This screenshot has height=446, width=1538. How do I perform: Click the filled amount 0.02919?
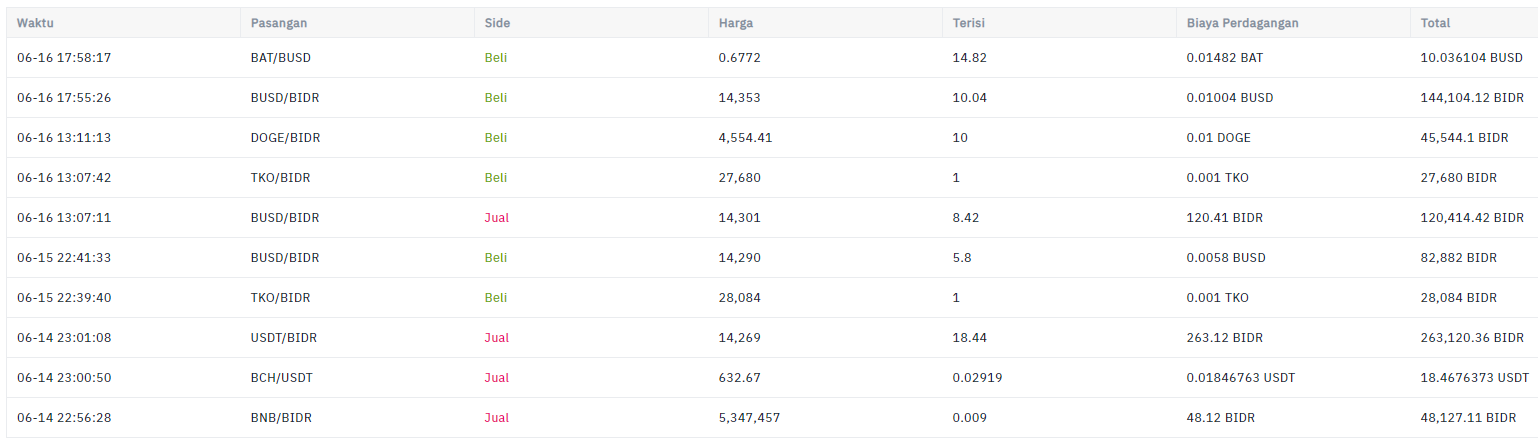pyautogui.click(x=977, y=378)
